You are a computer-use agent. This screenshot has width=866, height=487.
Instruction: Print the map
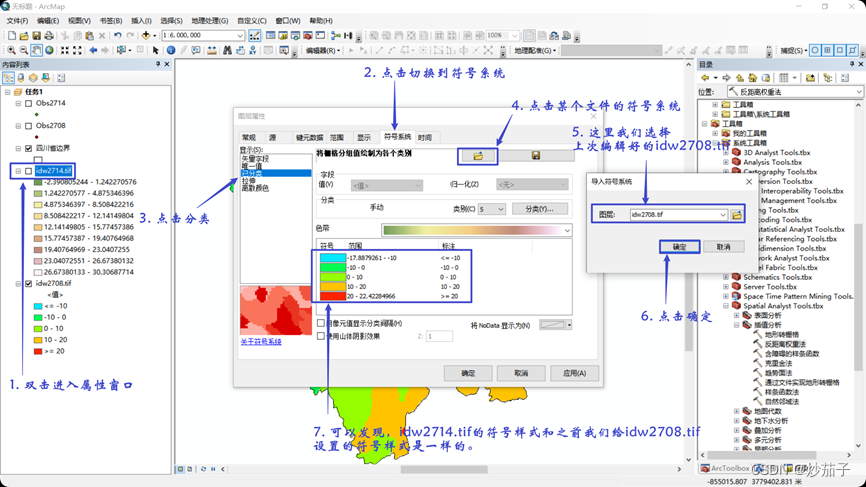[x=49, y=35]
